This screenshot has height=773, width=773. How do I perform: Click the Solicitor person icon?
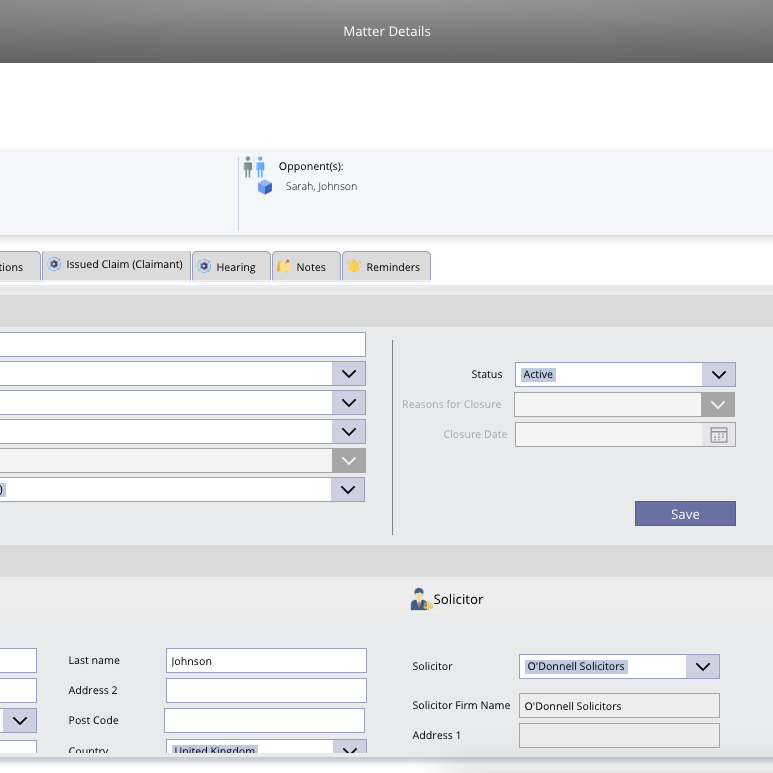click(x=421, y=599)
